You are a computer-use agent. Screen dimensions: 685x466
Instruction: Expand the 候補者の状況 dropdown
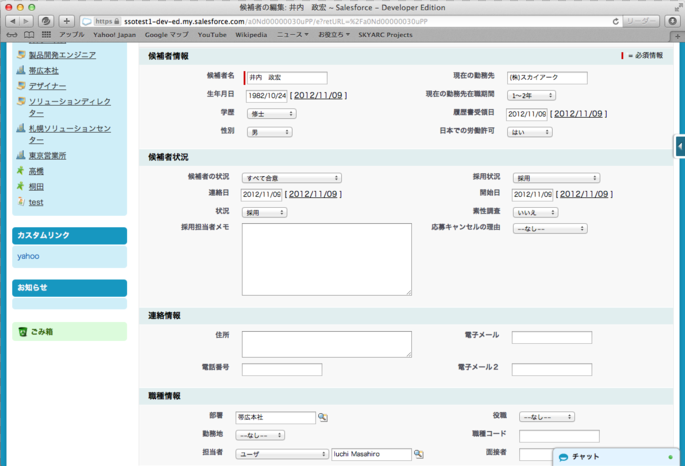click(x=291, y=178)
